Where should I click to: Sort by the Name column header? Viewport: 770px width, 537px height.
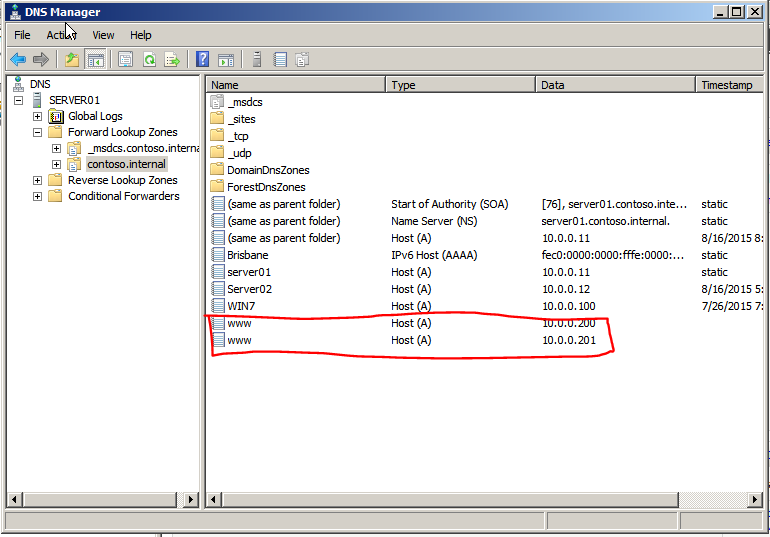tap(296, 85)
